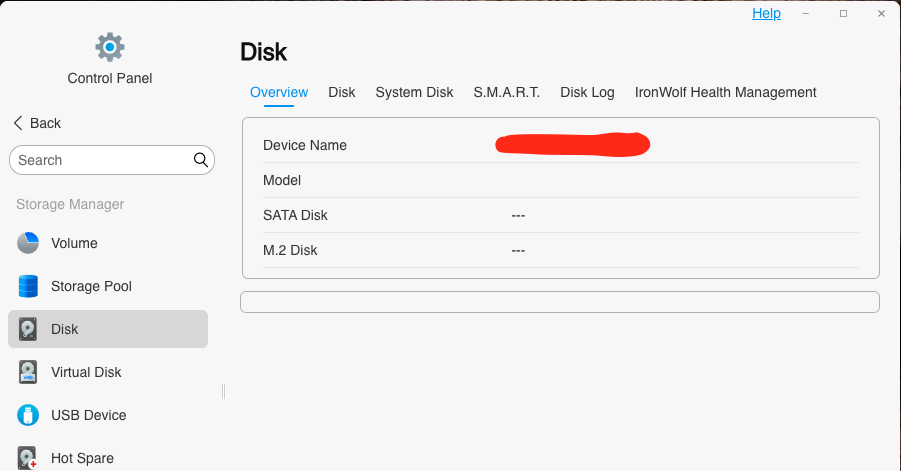The width and height of the screenshot is (901, 471).
Task: Select the USB Device icon
Action: tap(28, 415)
